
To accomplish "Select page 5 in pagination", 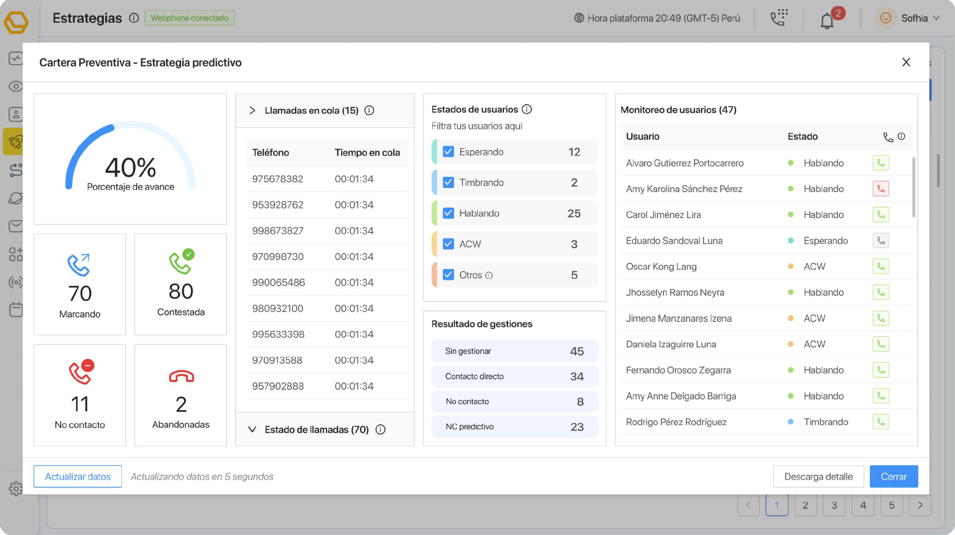I will [891, 506].
